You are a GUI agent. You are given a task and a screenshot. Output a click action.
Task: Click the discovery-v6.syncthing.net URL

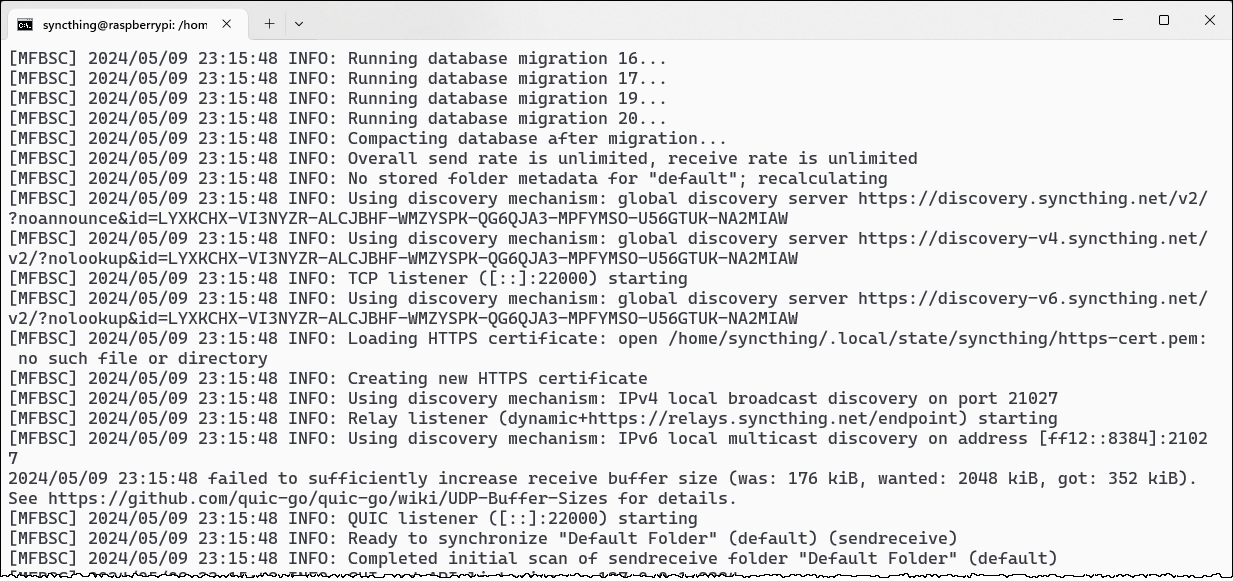[1033, 298]
